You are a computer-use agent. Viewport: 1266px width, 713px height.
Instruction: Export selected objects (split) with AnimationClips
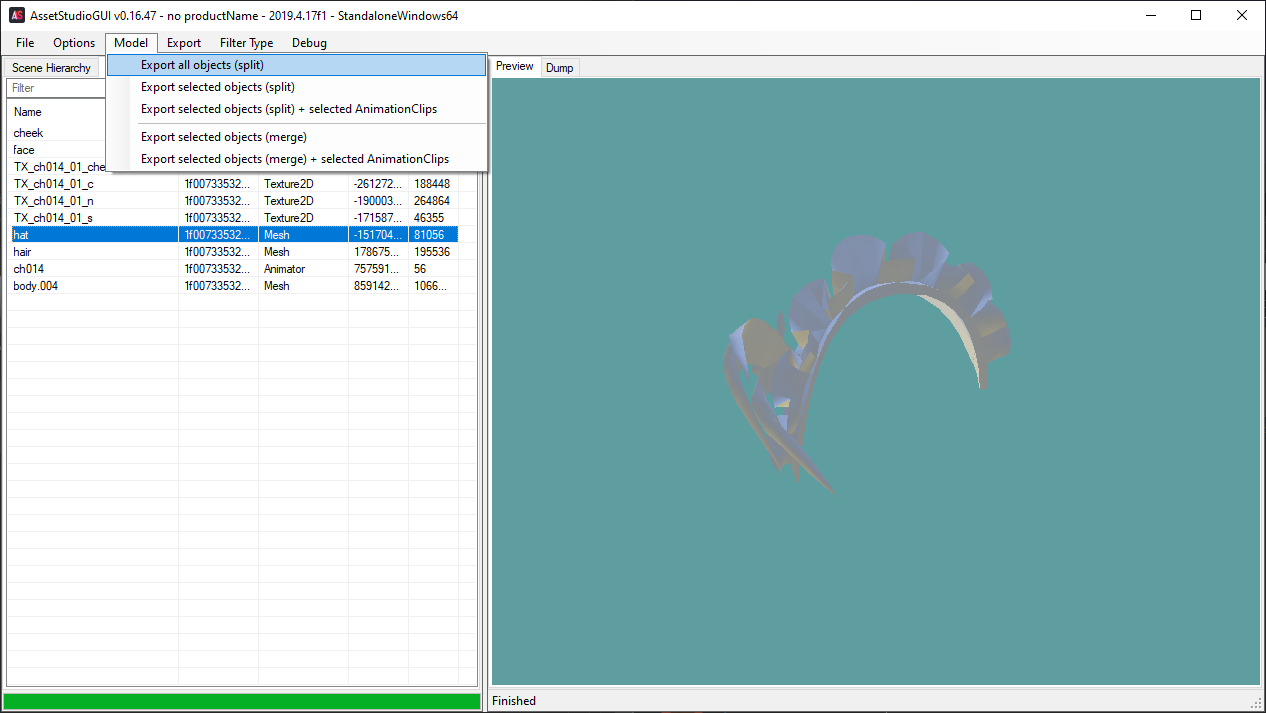[x=288, y=109]
